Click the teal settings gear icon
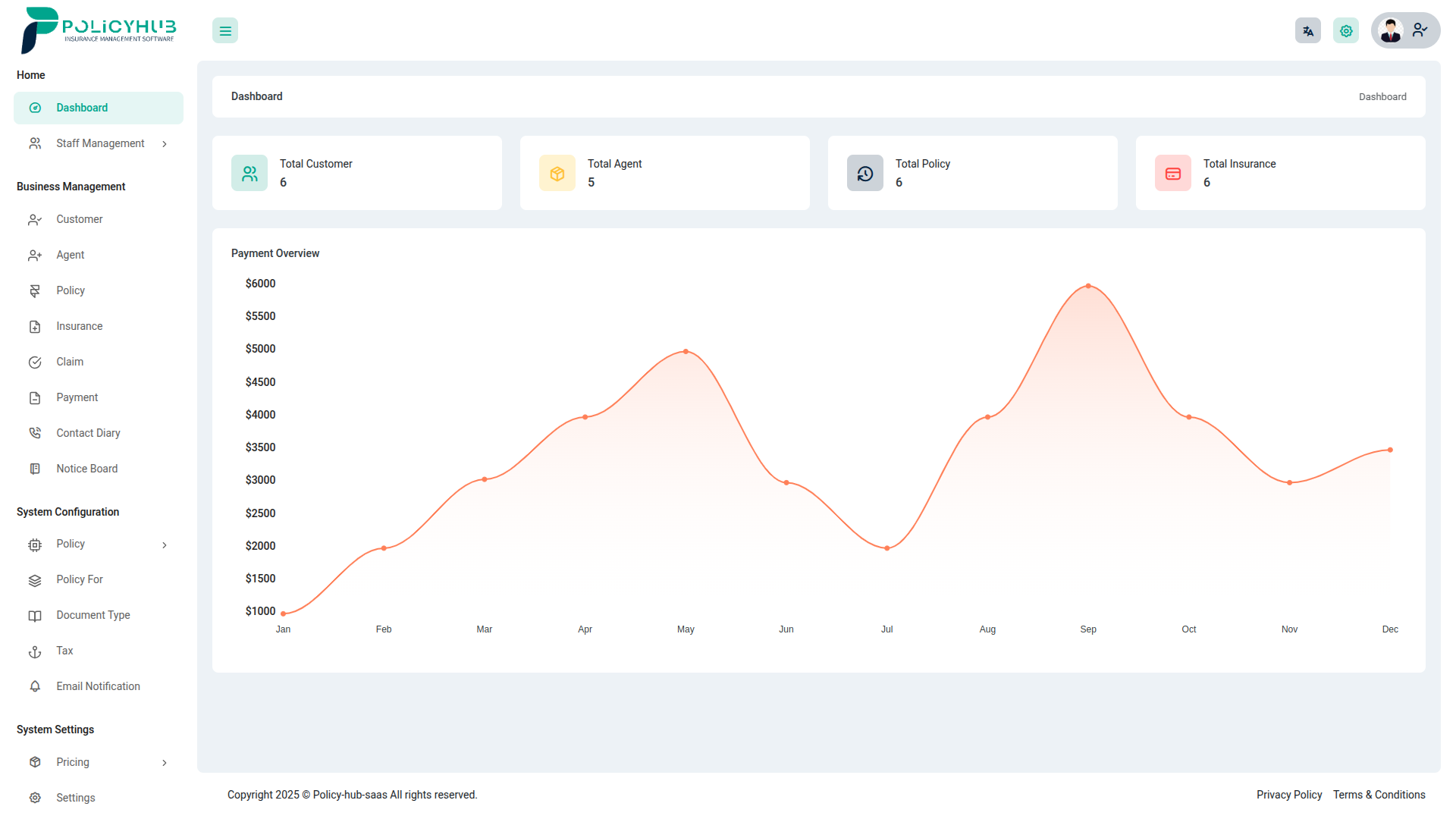This screenshot has width=1456, height=819. pos(1345,31)
